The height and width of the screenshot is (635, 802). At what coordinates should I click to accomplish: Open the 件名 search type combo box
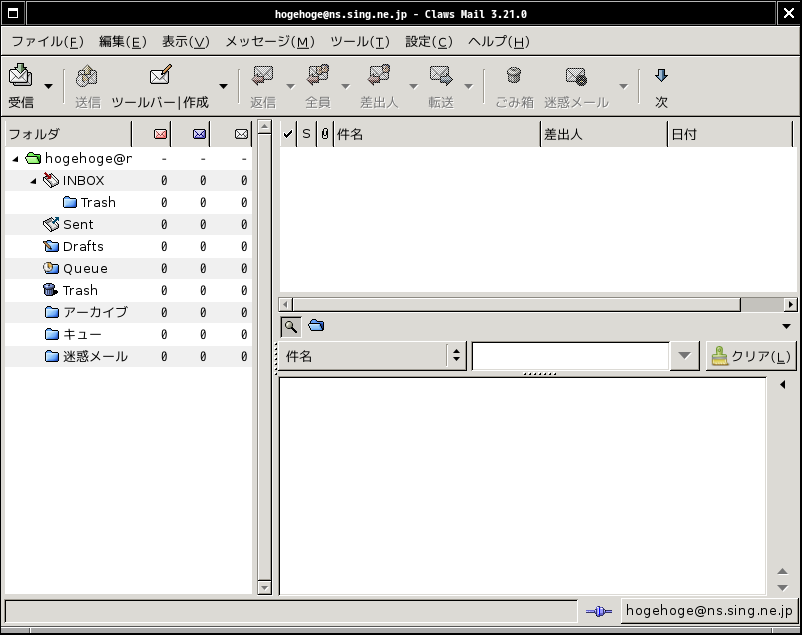(372, 356)
